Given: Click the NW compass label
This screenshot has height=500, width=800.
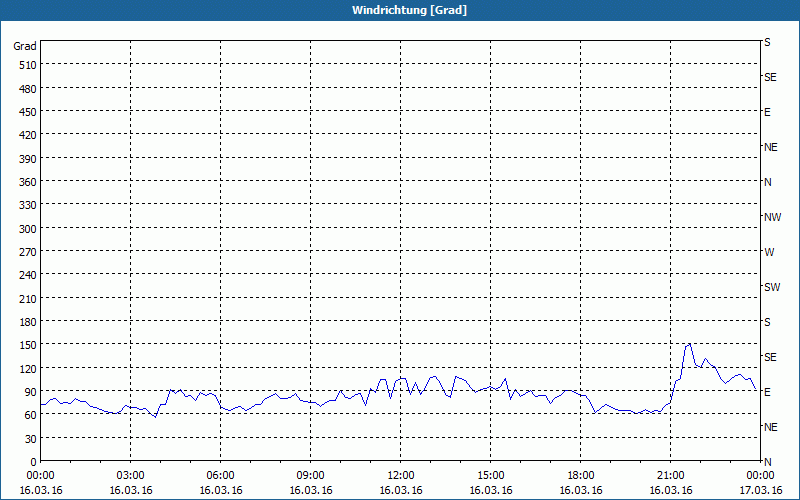Looking at the screenshot, I should 772,217.
